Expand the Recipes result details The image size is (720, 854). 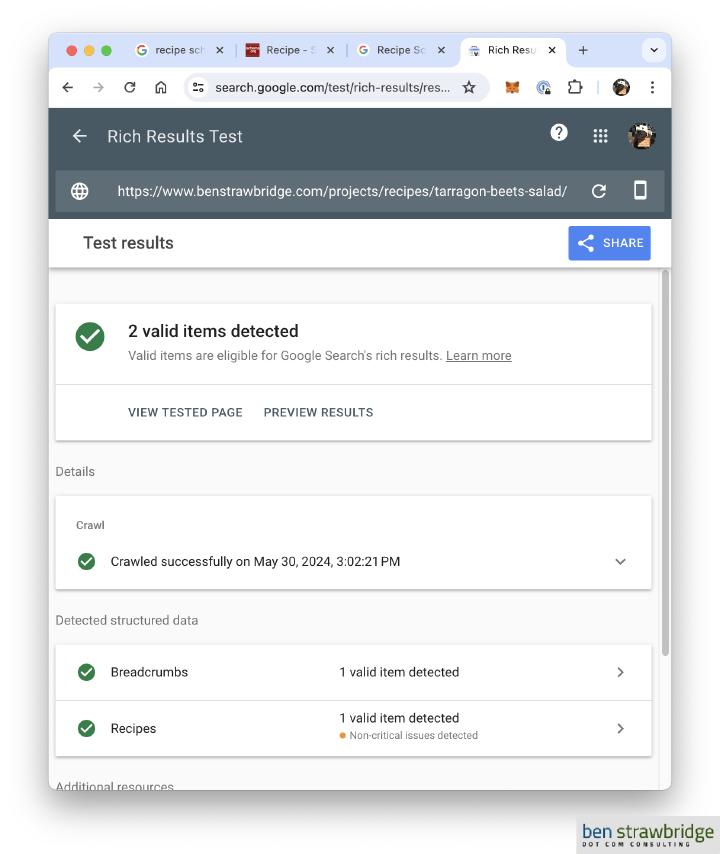[x=621, y=728]
